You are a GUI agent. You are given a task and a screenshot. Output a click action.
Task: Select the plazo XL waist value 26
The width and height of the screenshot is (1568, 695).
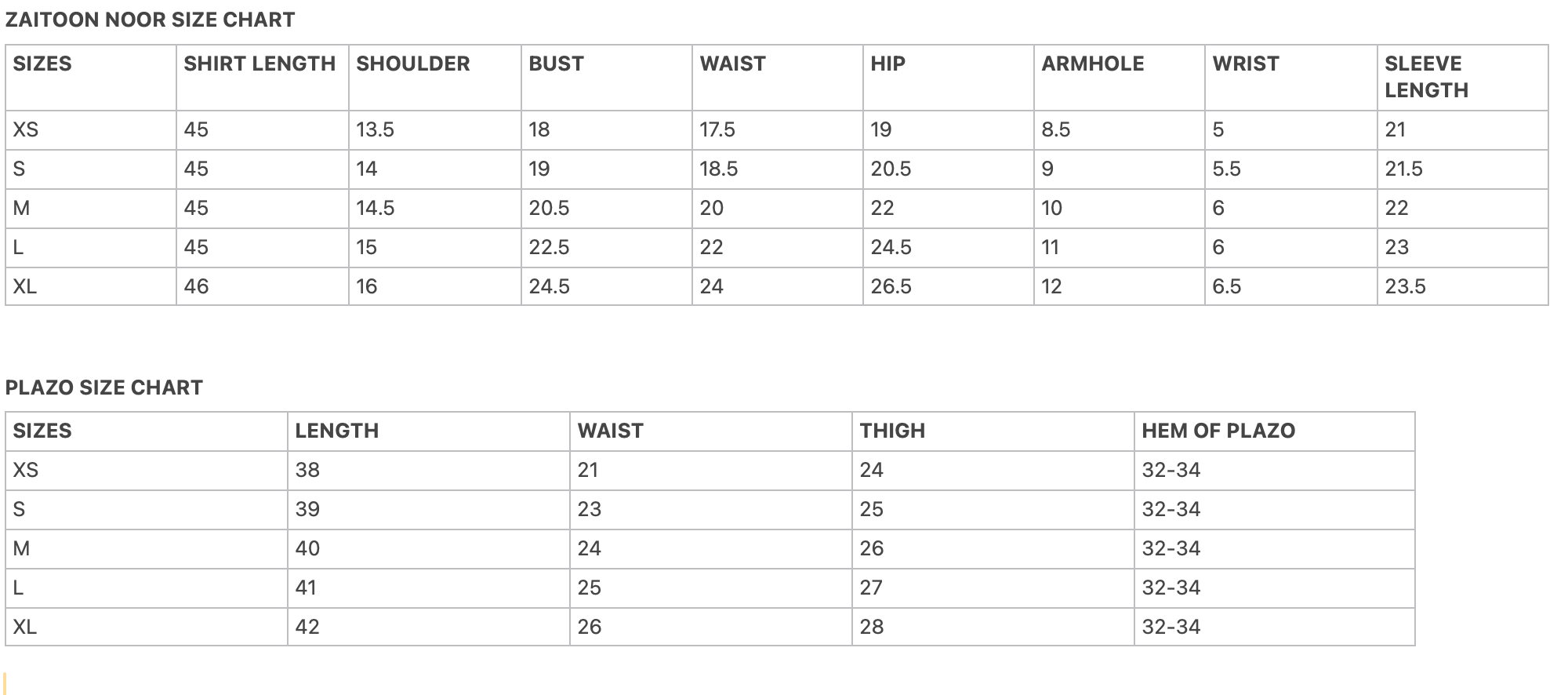point(590,627)
